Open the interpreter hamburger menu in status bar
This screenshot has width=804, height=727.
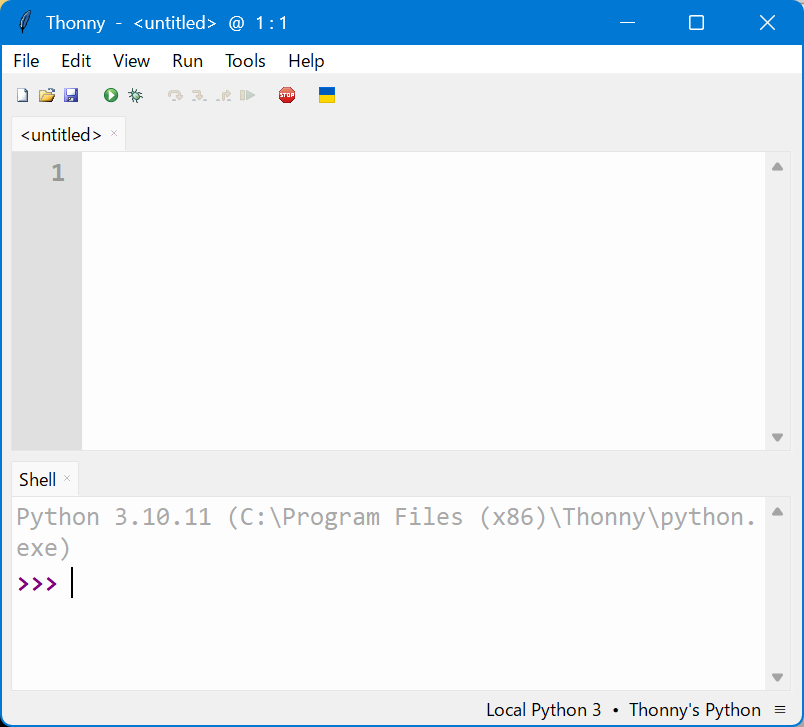click(780, 710)
